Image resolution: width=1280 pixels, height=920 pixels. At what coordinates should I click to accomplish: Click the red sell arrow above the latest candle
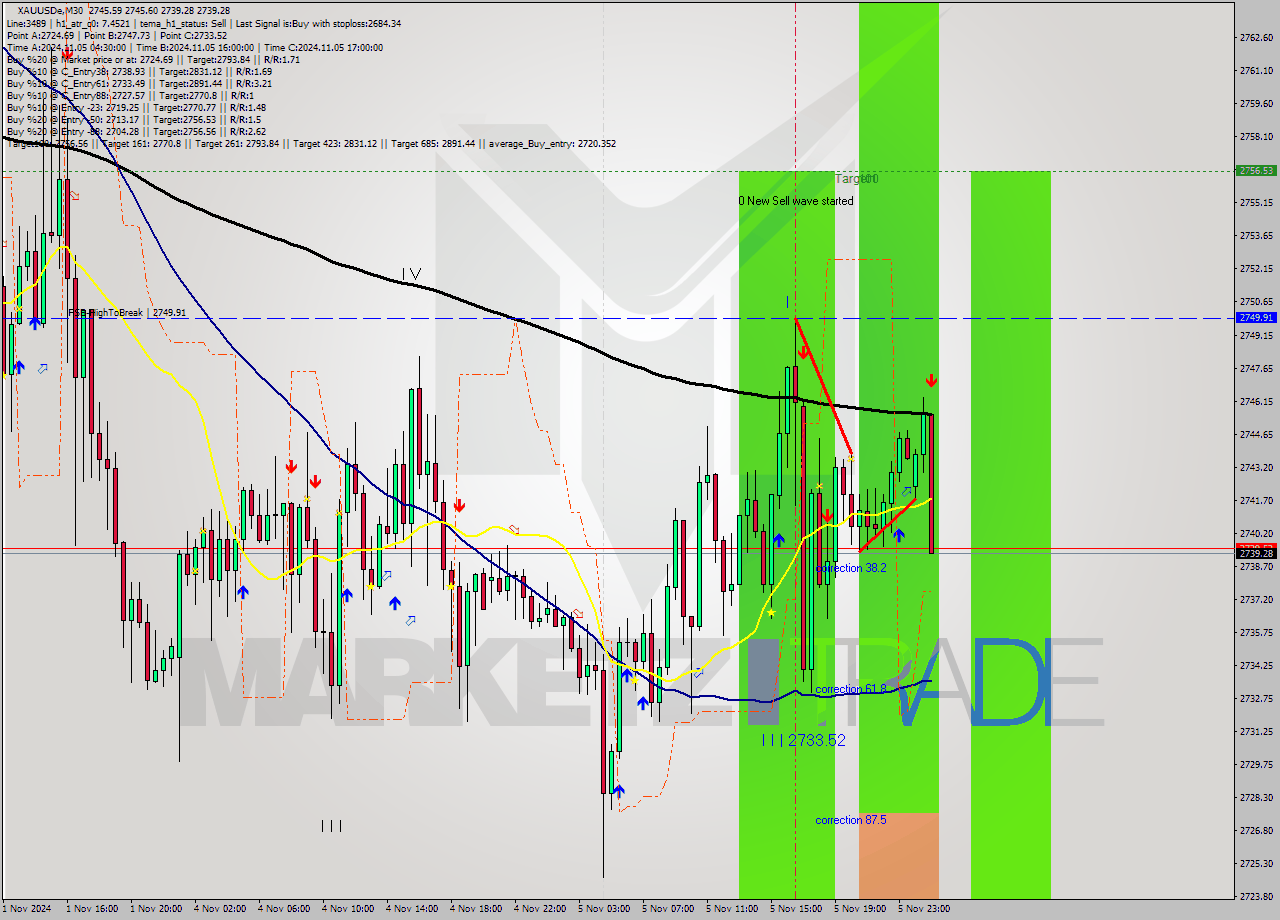[931, 380]
